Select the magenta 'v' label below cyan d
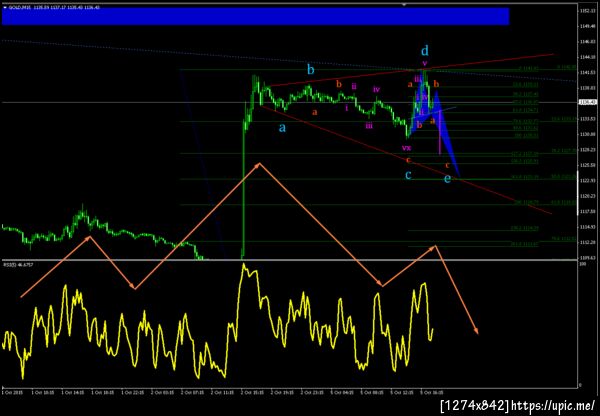 pos(425,63)
